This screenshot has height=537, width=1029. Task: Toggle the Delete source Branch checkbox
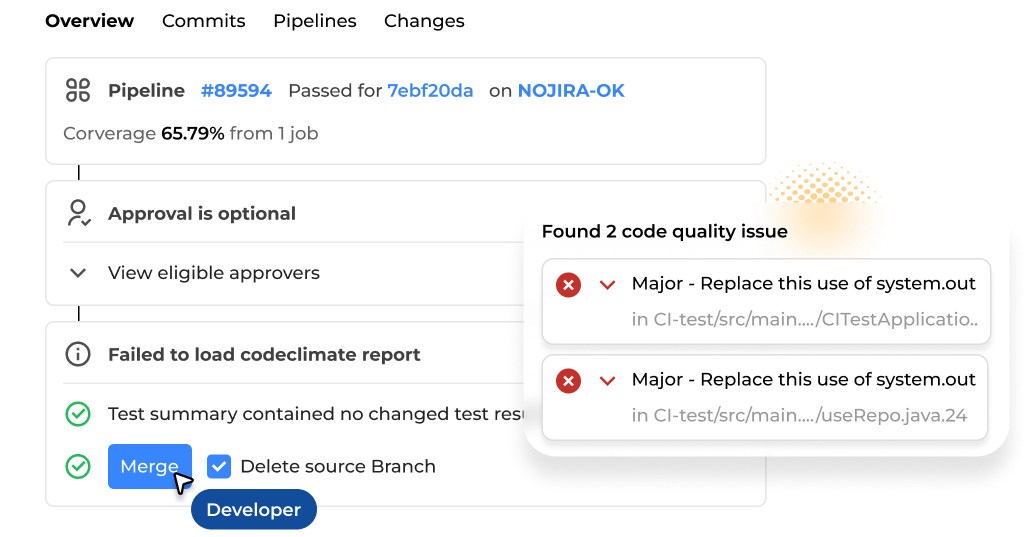(x=219, y=466)
